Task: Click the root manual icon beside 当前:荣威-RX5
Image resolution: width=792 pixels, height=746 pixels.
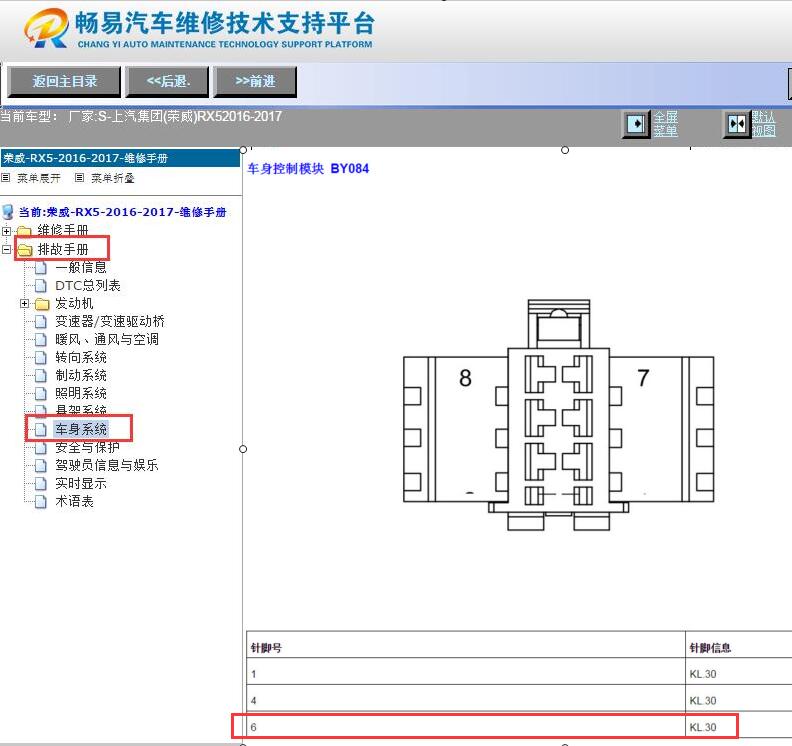Action: 8,212
